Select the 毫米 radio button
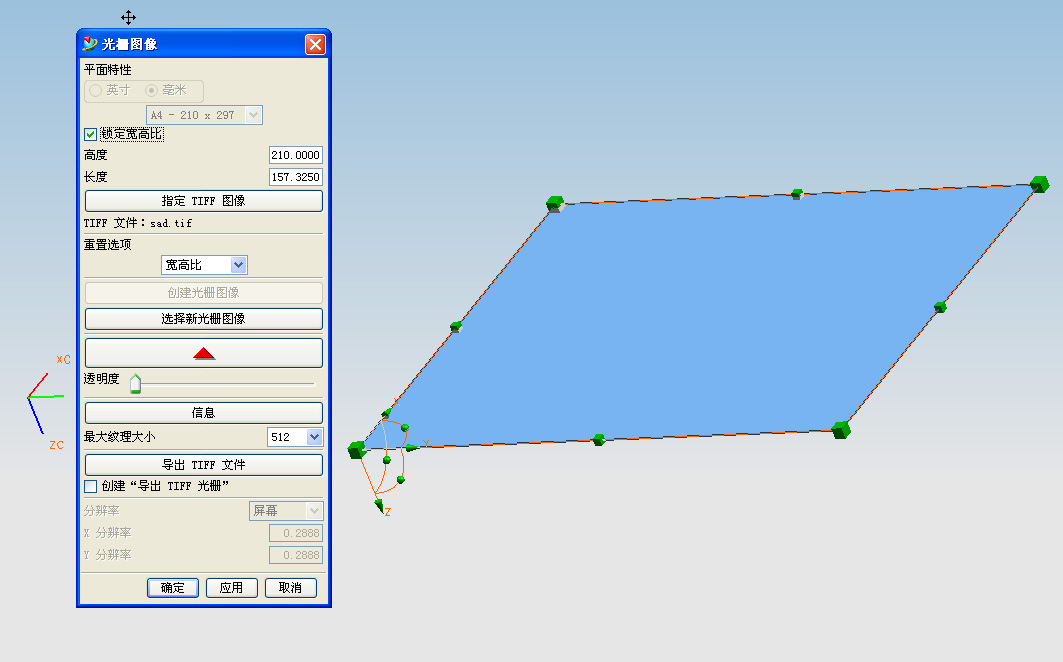The width and height of the screenshot is (1063, 662). point(152,90)
